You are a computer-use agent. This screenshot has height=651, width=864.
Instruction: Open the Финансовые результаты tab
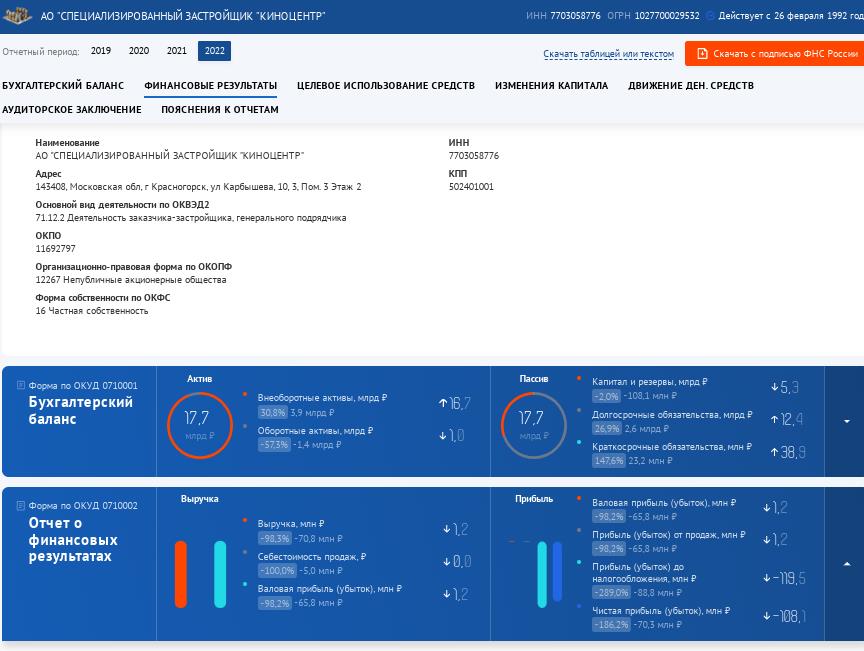click(210, 85)
